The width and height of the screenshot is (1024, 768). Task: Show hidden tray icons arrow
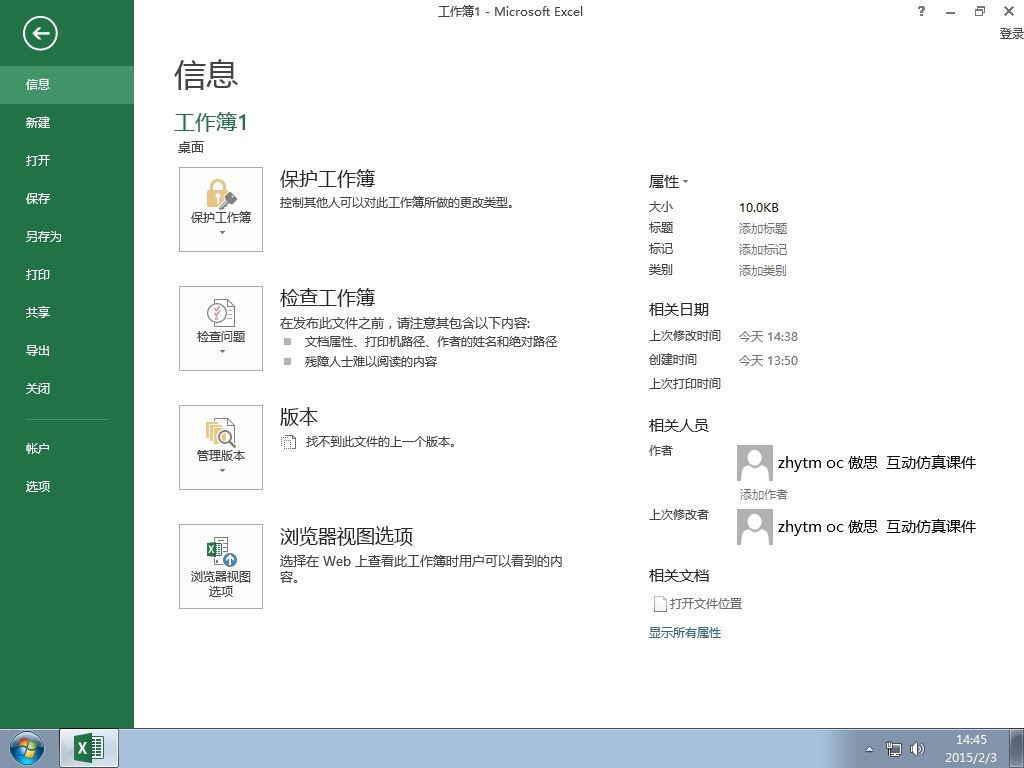point(869,749)
